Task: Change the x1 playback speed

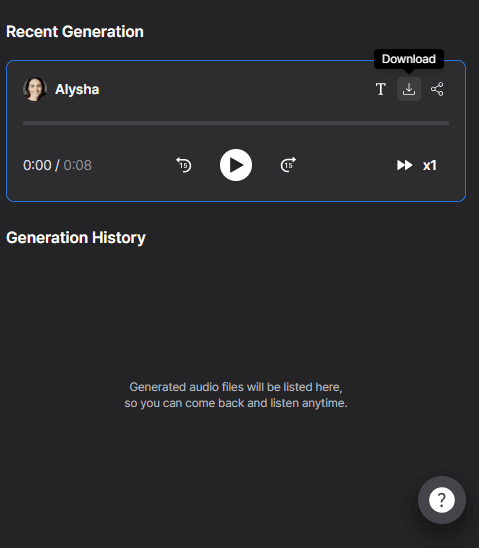Action: [x=430, y=165]
